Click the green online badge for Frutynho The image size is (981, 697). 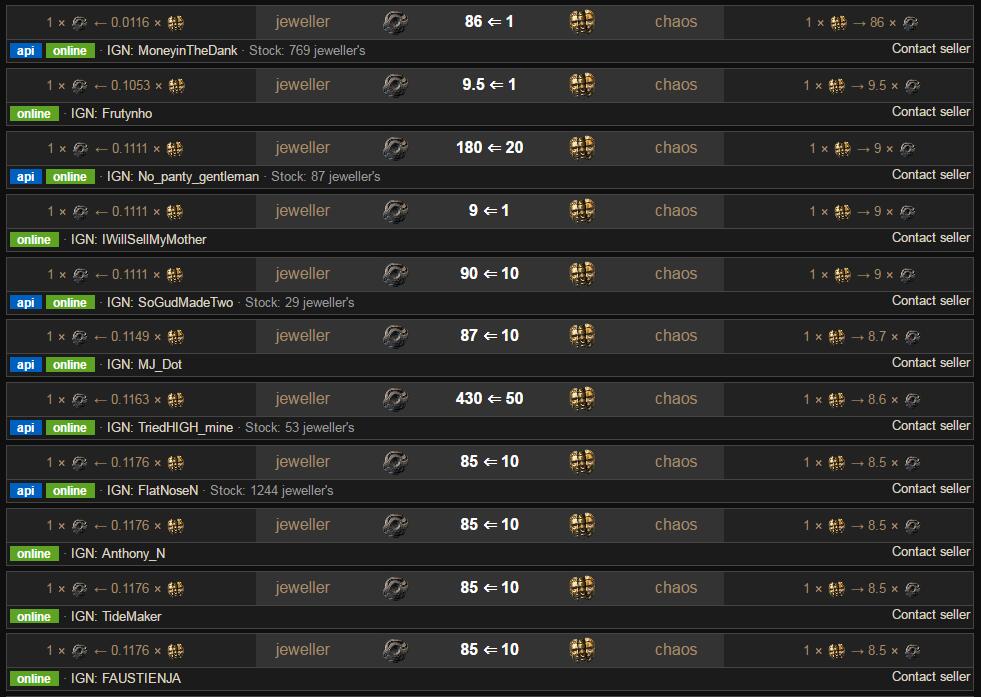(34, 114)
